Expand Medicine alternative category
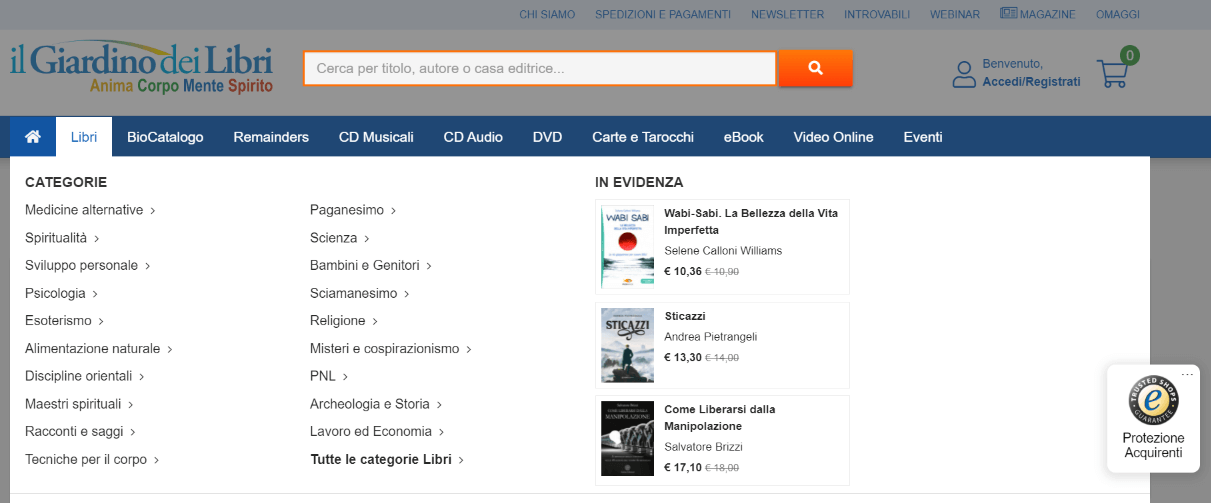1211x503 pixels. [x=90, y=210]
